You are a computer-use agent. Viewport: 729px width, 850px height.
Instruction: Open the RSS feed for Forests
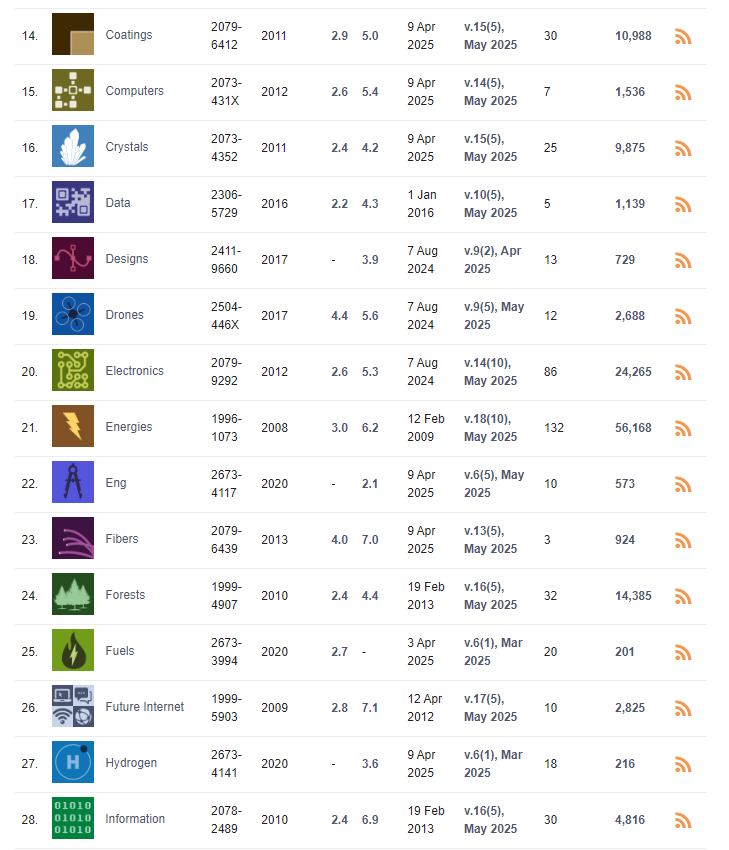[x=682, y=596]
